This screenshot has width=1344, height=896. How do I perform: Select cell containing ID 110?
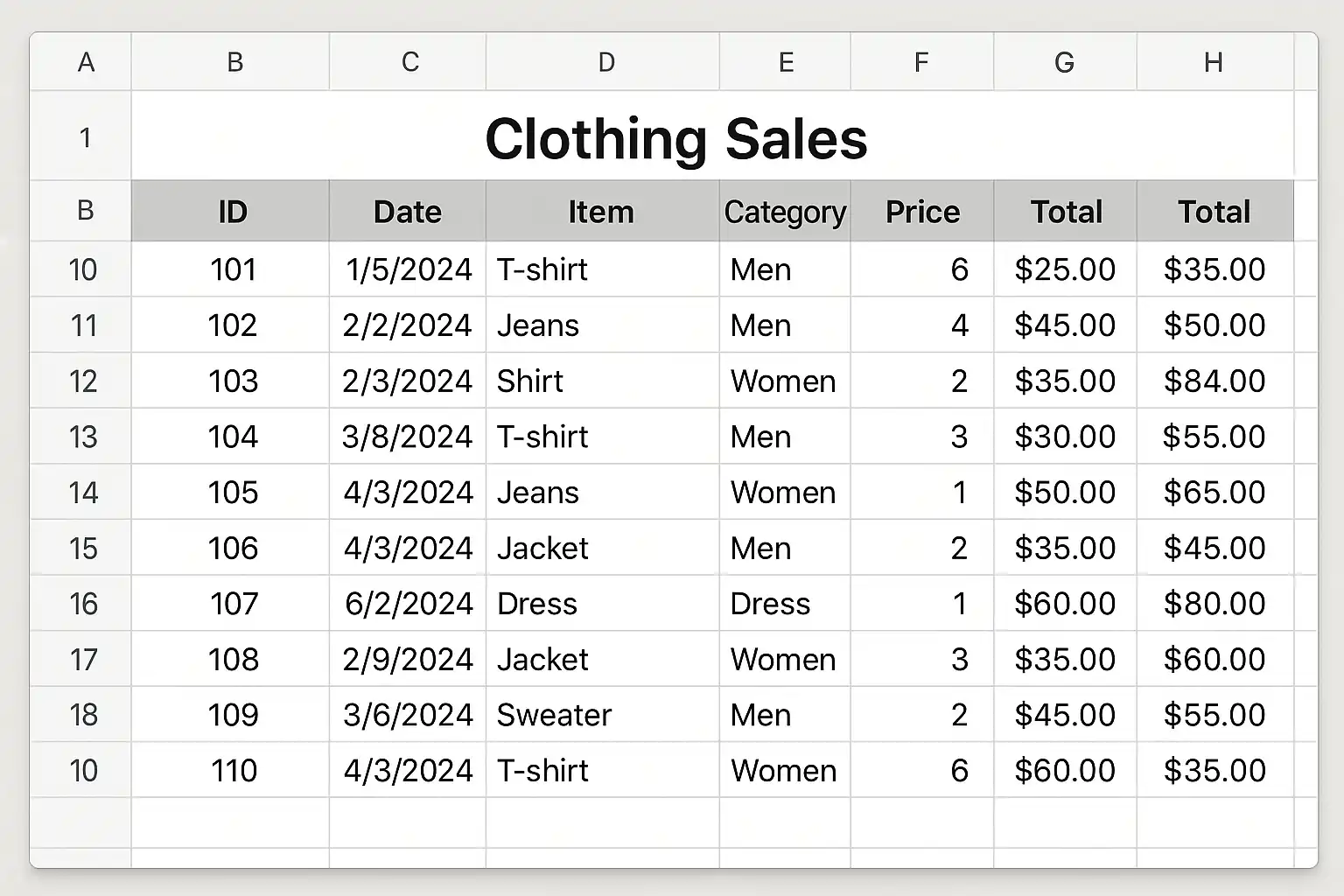click(x=234, y=771)
